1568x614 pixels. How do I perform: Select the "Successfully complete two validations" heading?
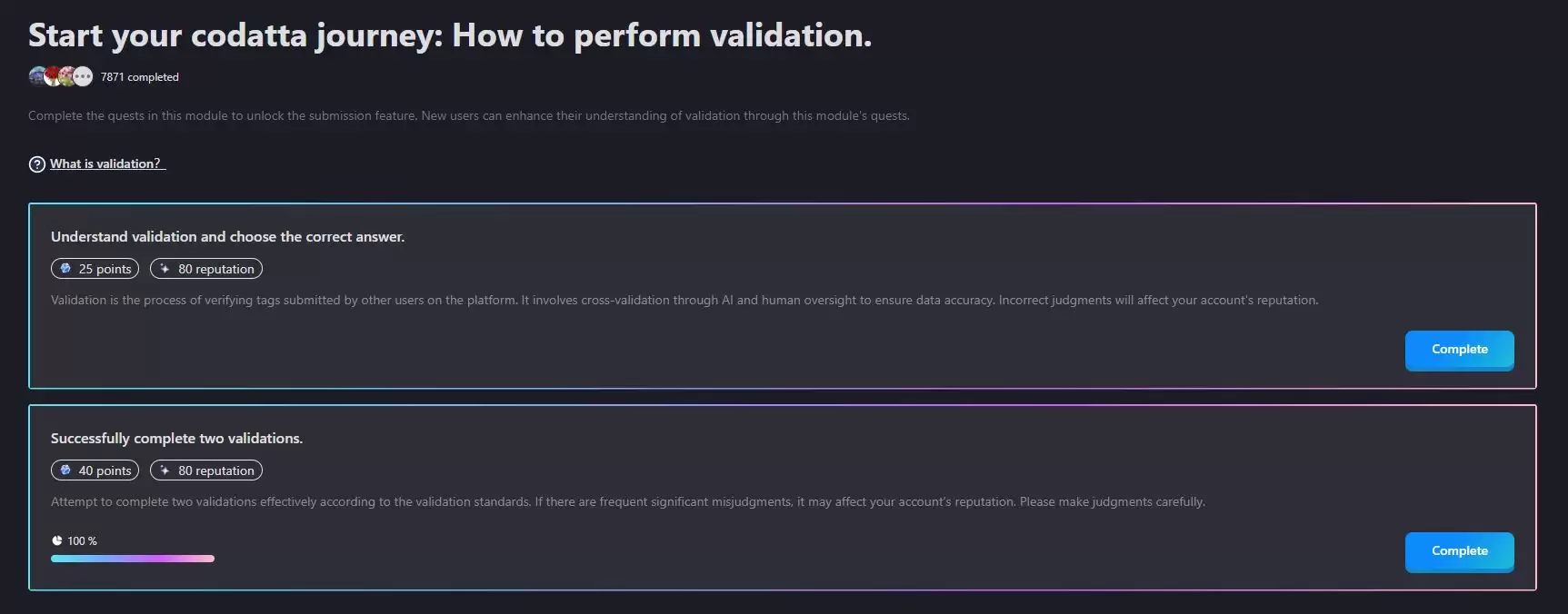coord(176,439)
